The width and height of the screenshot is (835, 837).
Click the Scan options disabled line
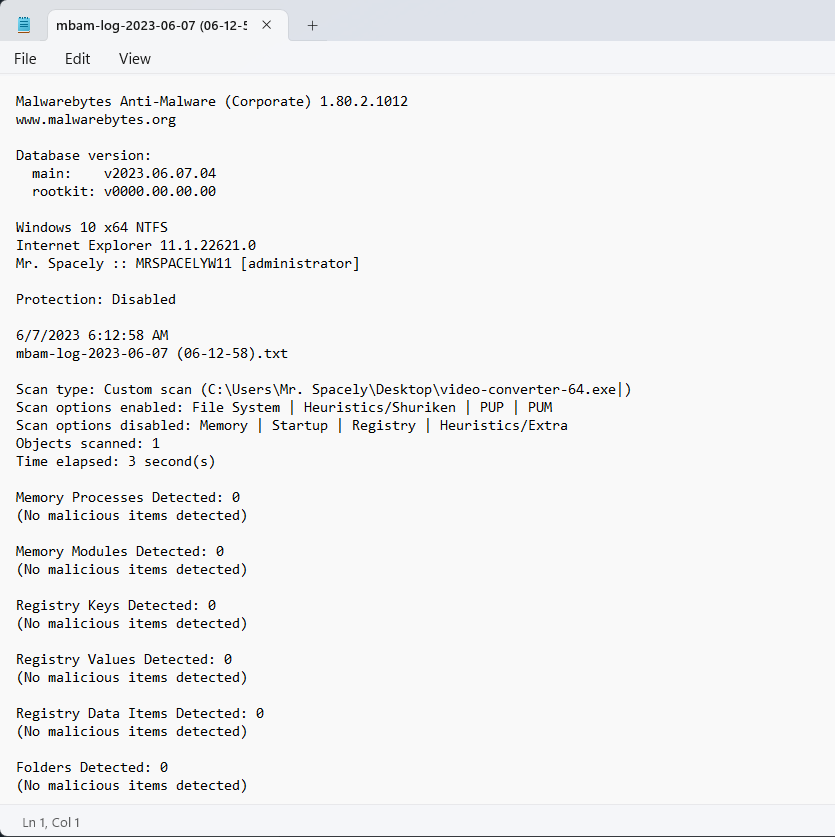292,425
